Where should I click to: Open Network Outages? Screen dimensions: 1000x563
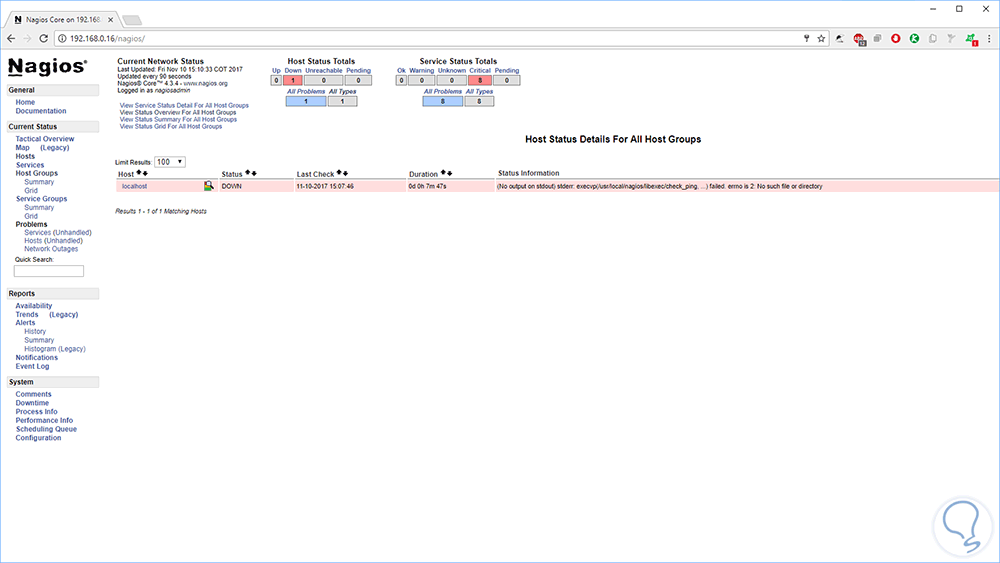[x=51, y=249]
